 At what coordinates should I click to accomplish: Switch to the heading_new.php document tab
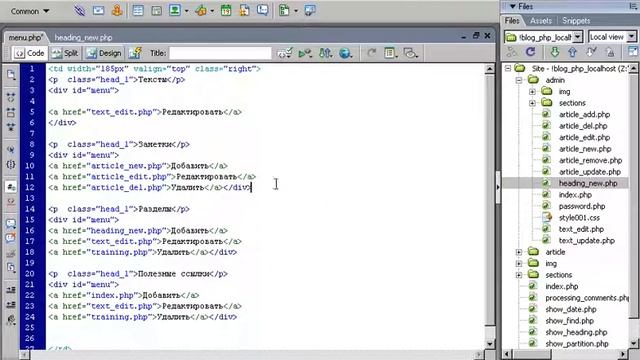pos(83,38)
